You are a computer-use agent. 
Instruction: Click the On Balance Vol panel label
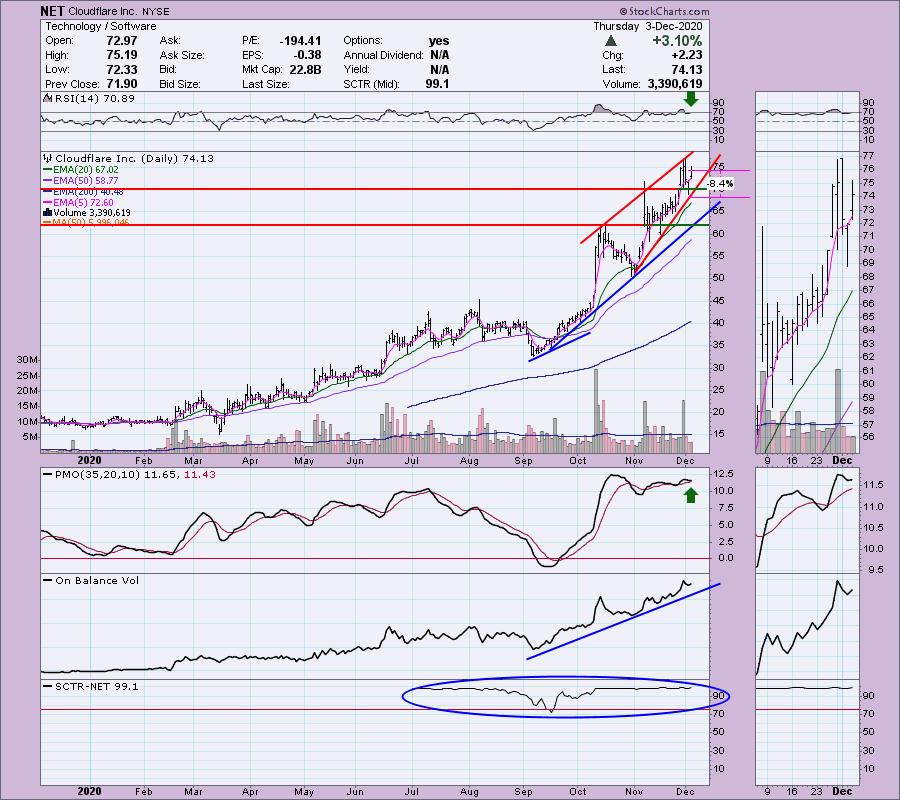[97, 581]
